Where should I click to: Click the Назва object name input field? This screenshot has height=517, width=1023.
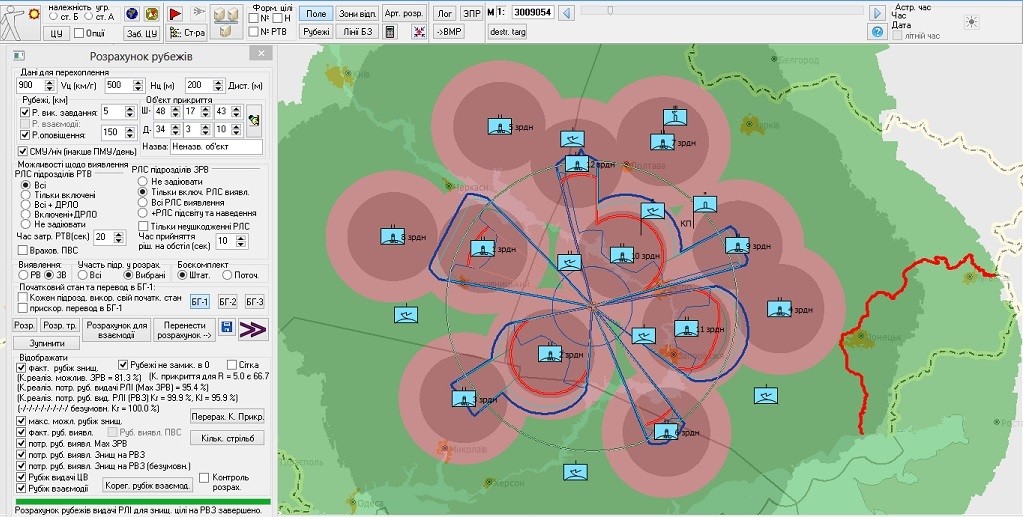coord(215,147)
